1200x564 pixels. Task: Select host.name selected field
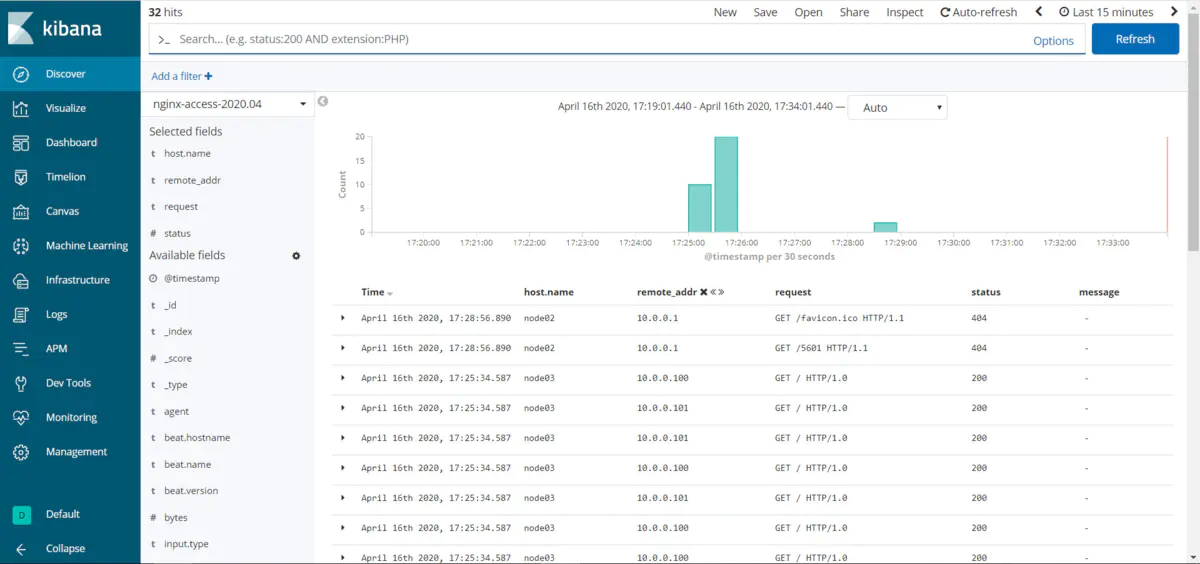point(187,154)
